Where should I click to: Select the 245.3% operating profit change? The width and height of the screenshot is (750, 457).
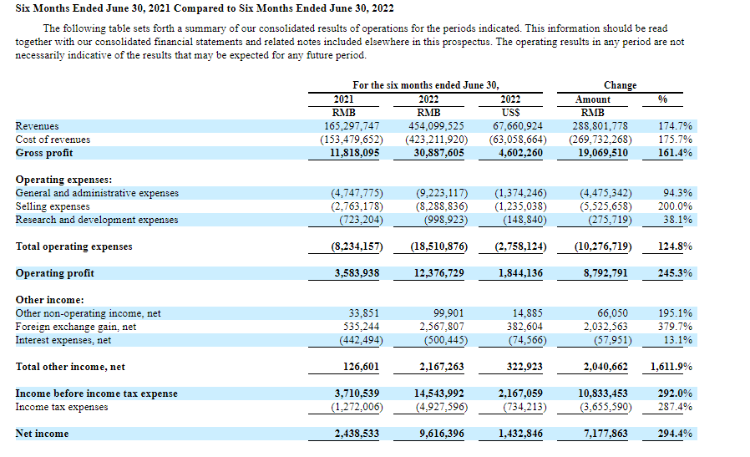[x=675, y=274]
